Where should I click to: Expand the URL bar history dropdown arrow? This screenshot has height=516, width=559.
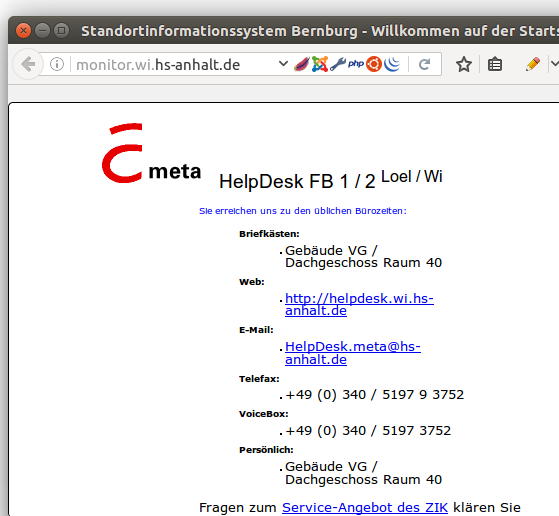tap(283, 64)
